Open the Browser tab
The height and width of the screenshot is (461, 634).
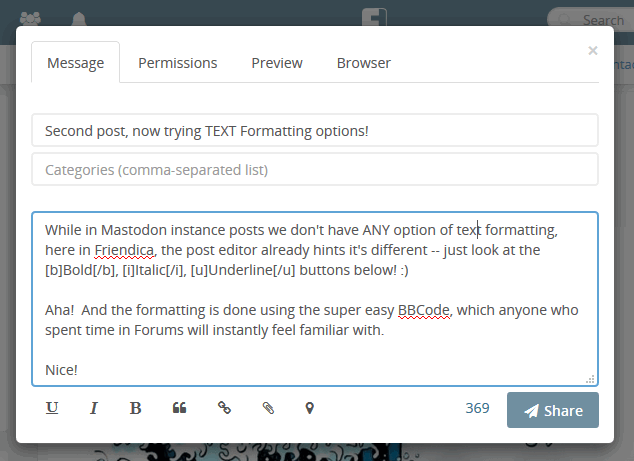point(363,63)
